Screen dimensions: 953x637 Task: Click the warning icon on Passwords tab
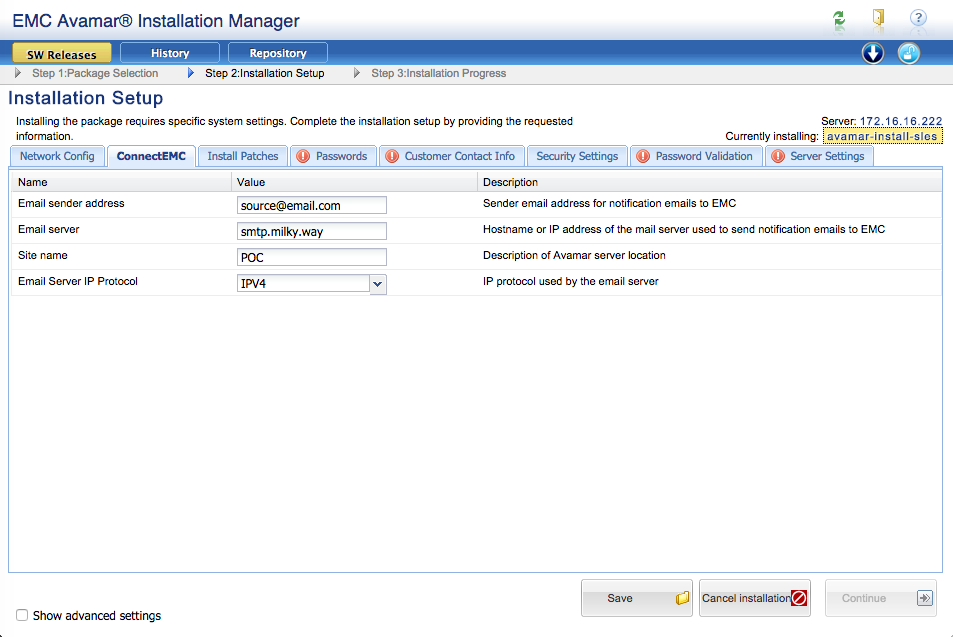pyautogui.click(x=304, y=156)
